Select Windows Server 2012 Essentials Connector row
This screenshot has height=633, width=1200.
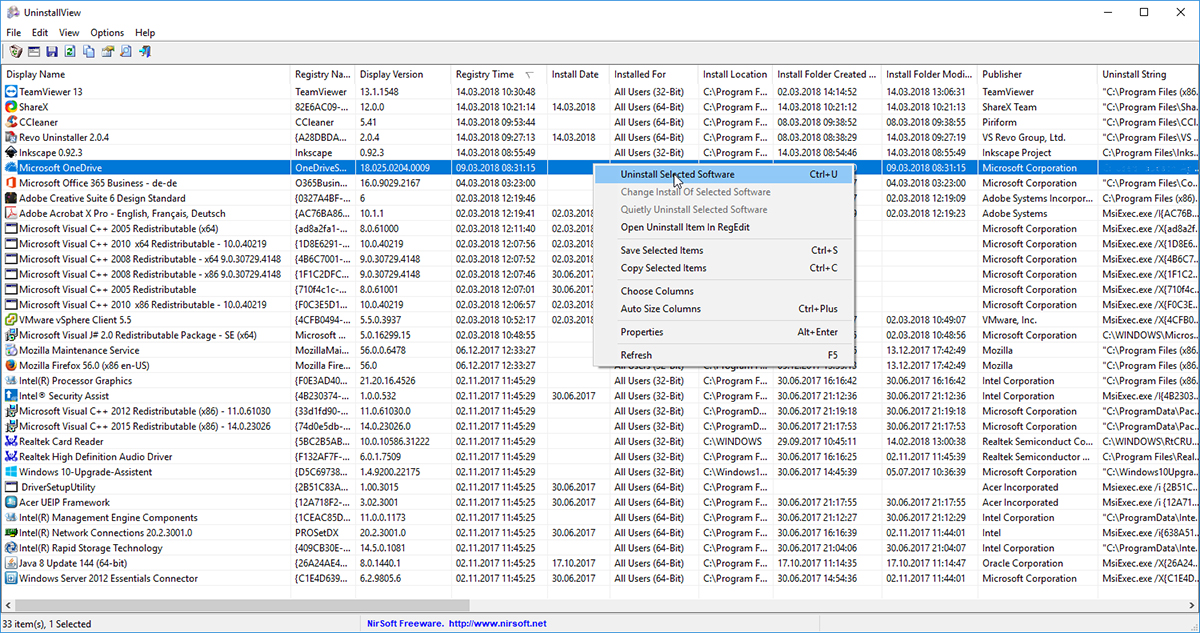click(x=600, y=578)
